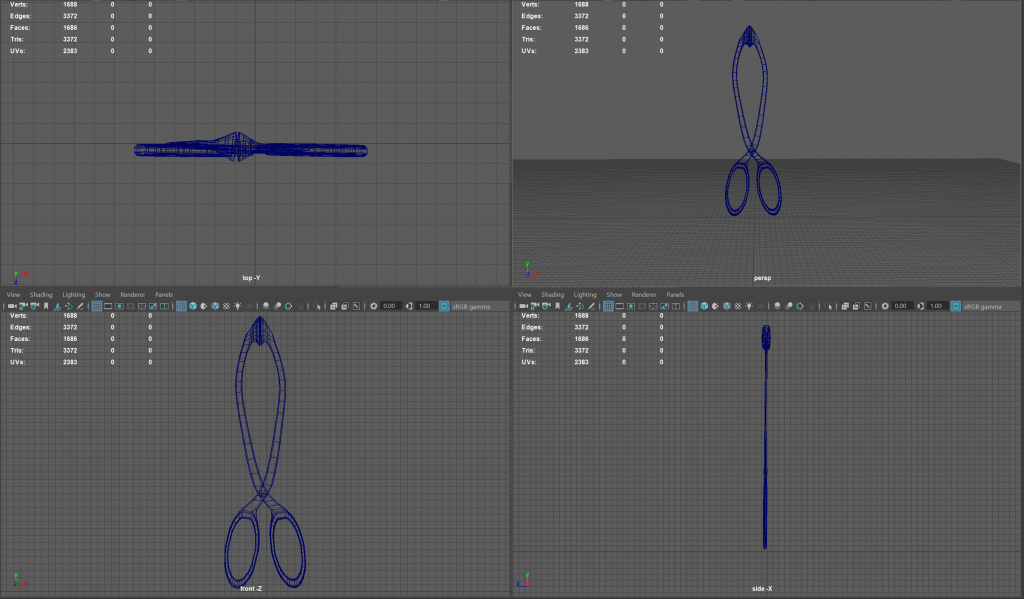Open the Panels menu of side view

coord(675,295)
